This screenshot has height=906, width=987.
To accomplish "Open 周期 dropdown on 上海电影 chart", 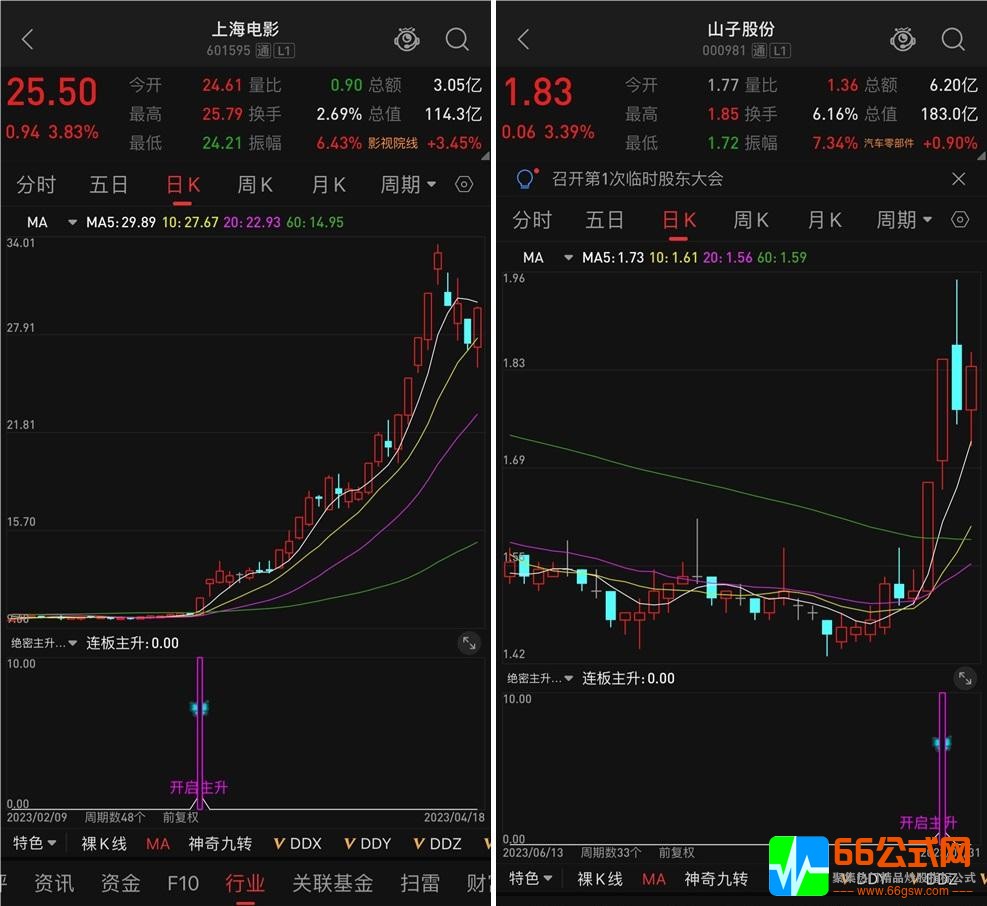I will pyautogui.click(x=408, y=184).
